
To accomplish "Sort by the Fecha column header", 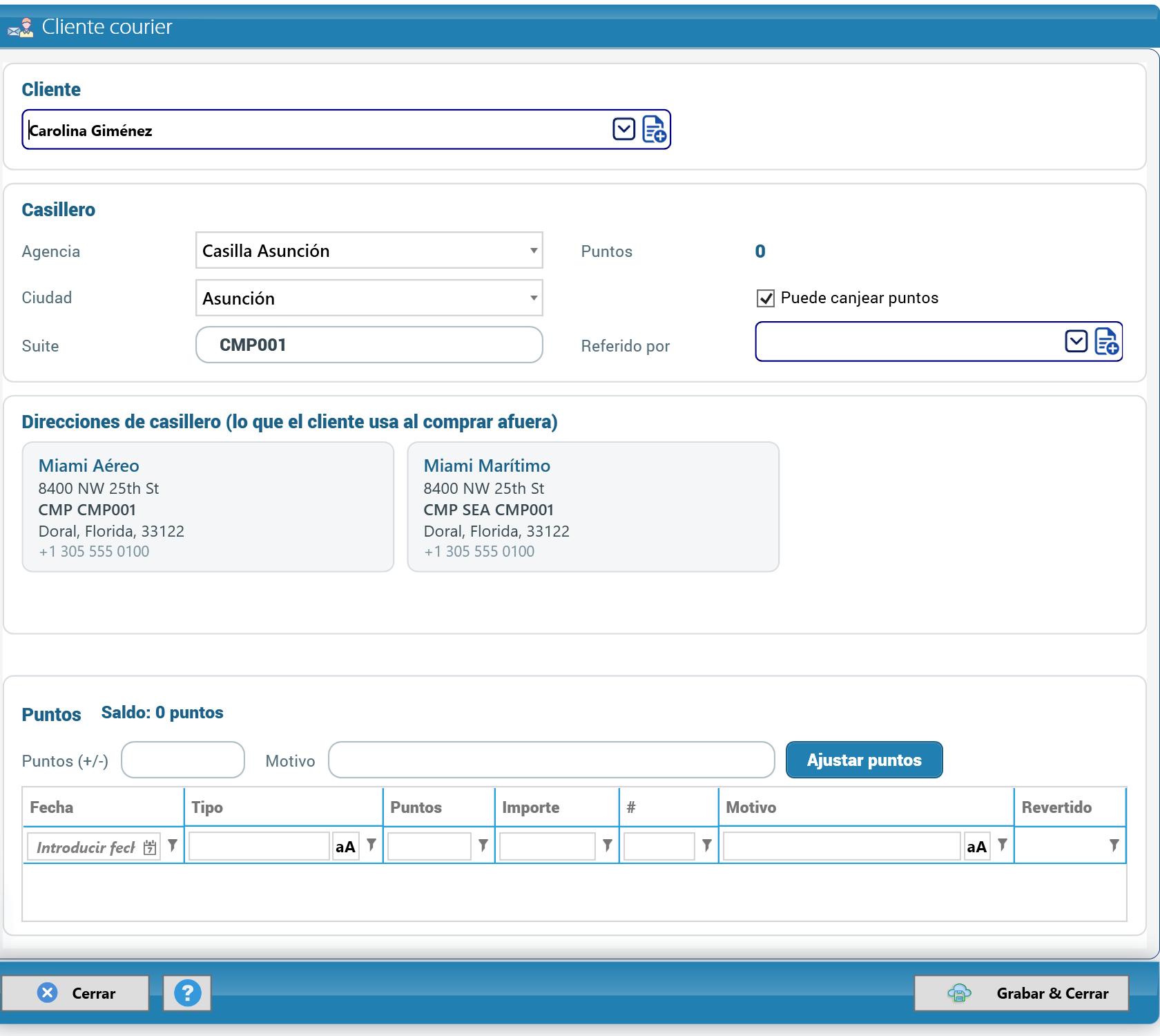I will click(104, 807).
